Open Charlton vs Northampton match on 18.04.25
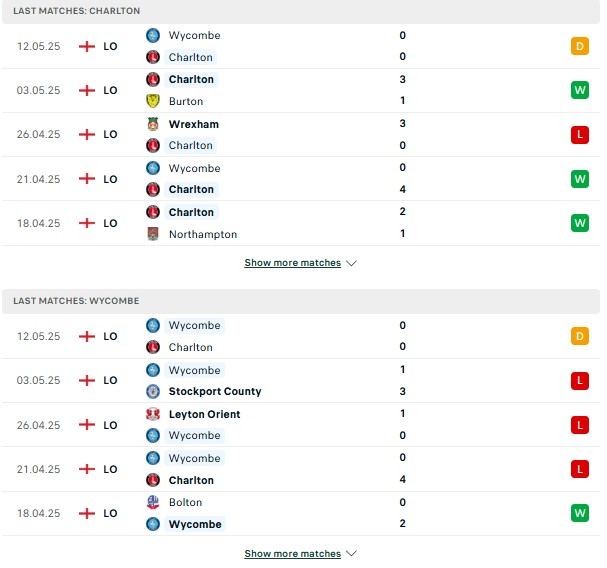This screenshot has height=568, width=607. point(301,223)
